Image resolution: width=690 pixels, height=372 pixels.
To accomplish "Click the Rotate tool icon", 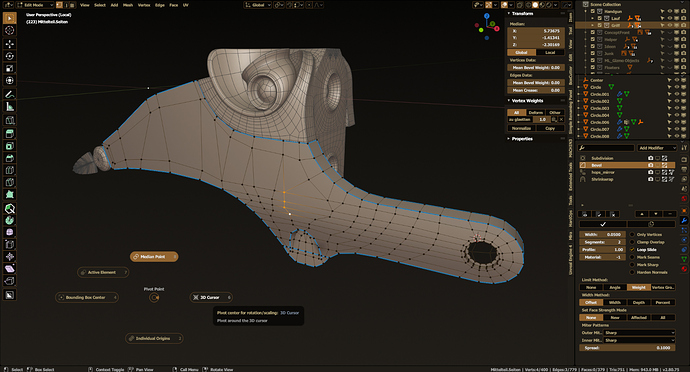I will pos(10,56).
